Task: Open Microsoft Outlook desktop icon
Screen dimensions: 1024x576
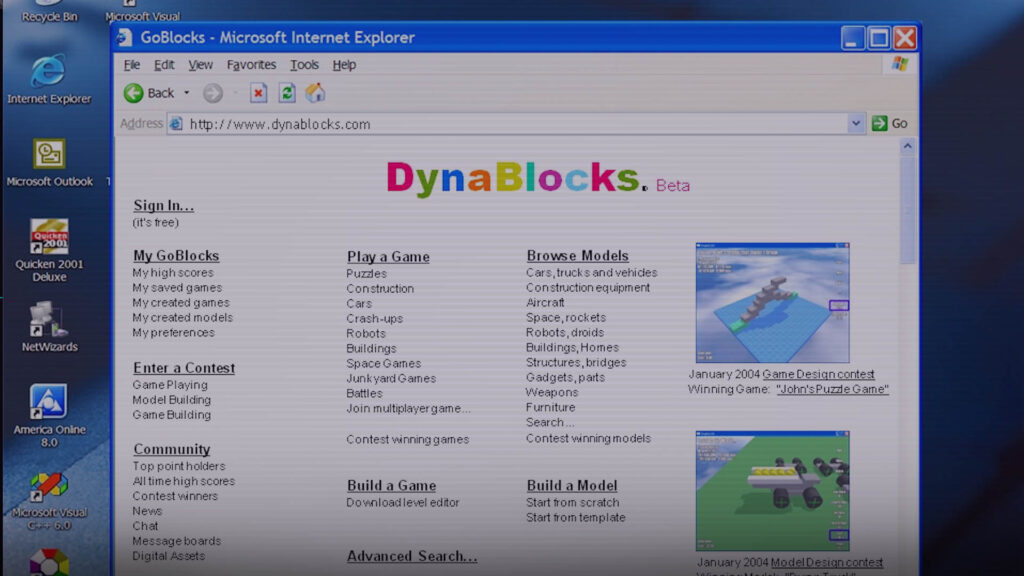Action: [x=49, y=163]
